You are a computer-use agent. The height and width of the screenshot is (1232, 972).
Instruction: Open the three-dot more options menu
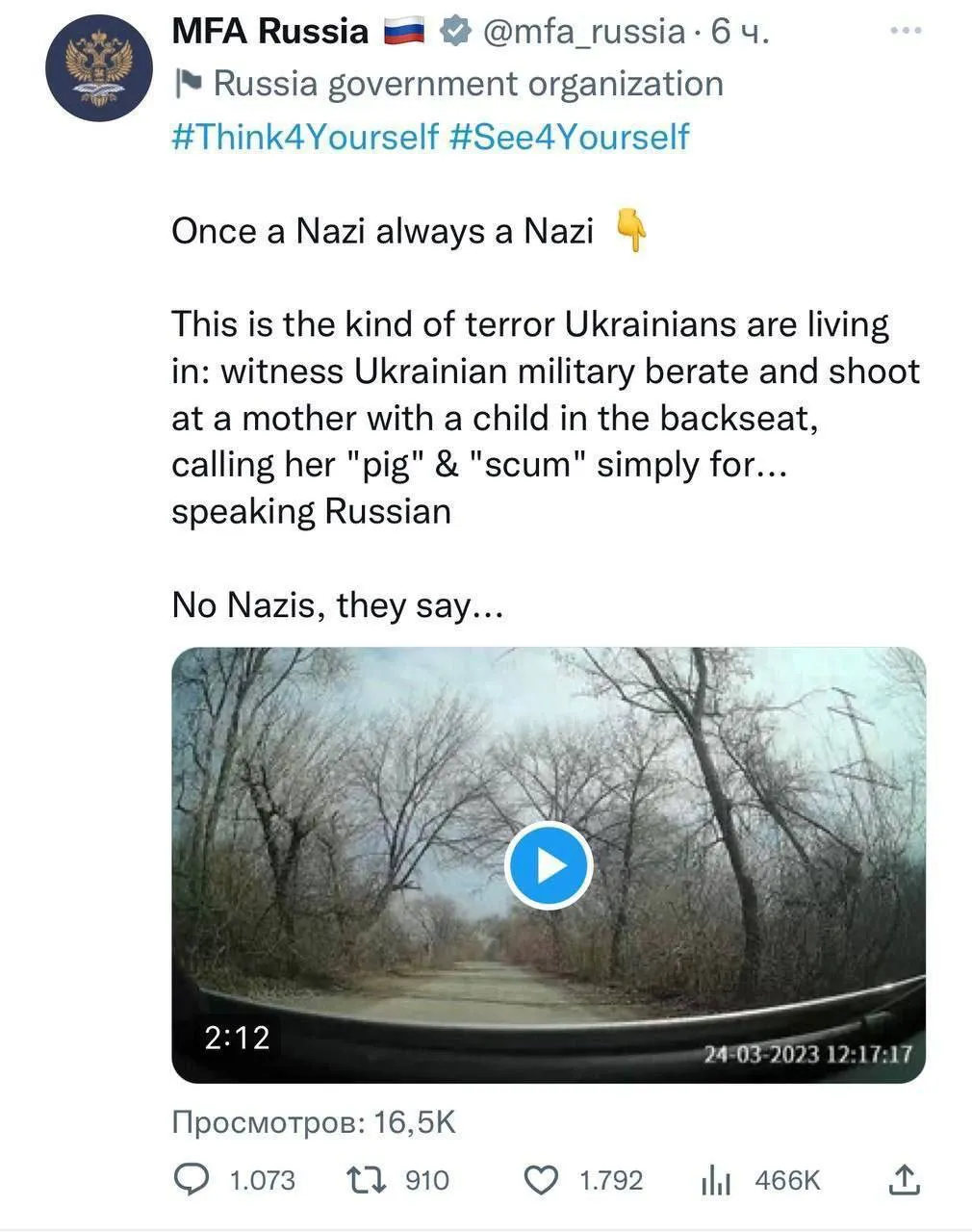click(x=906, y=32)
